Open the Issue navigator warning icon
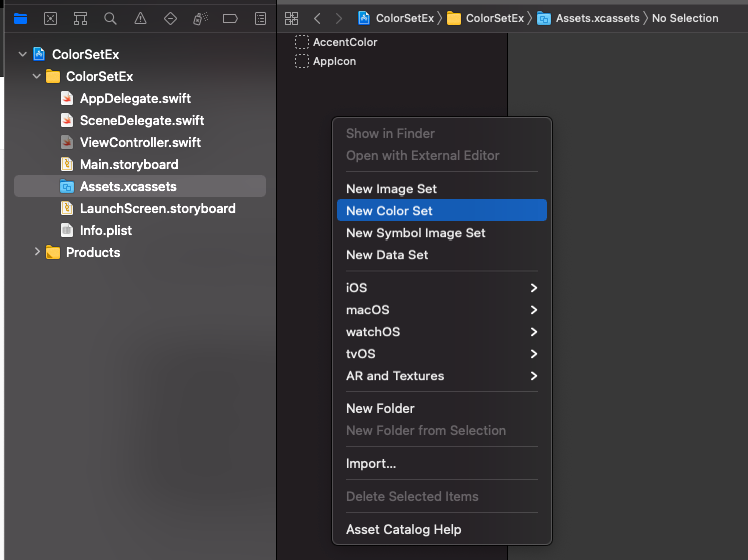The image size is (748, 560). pos(140,19)
